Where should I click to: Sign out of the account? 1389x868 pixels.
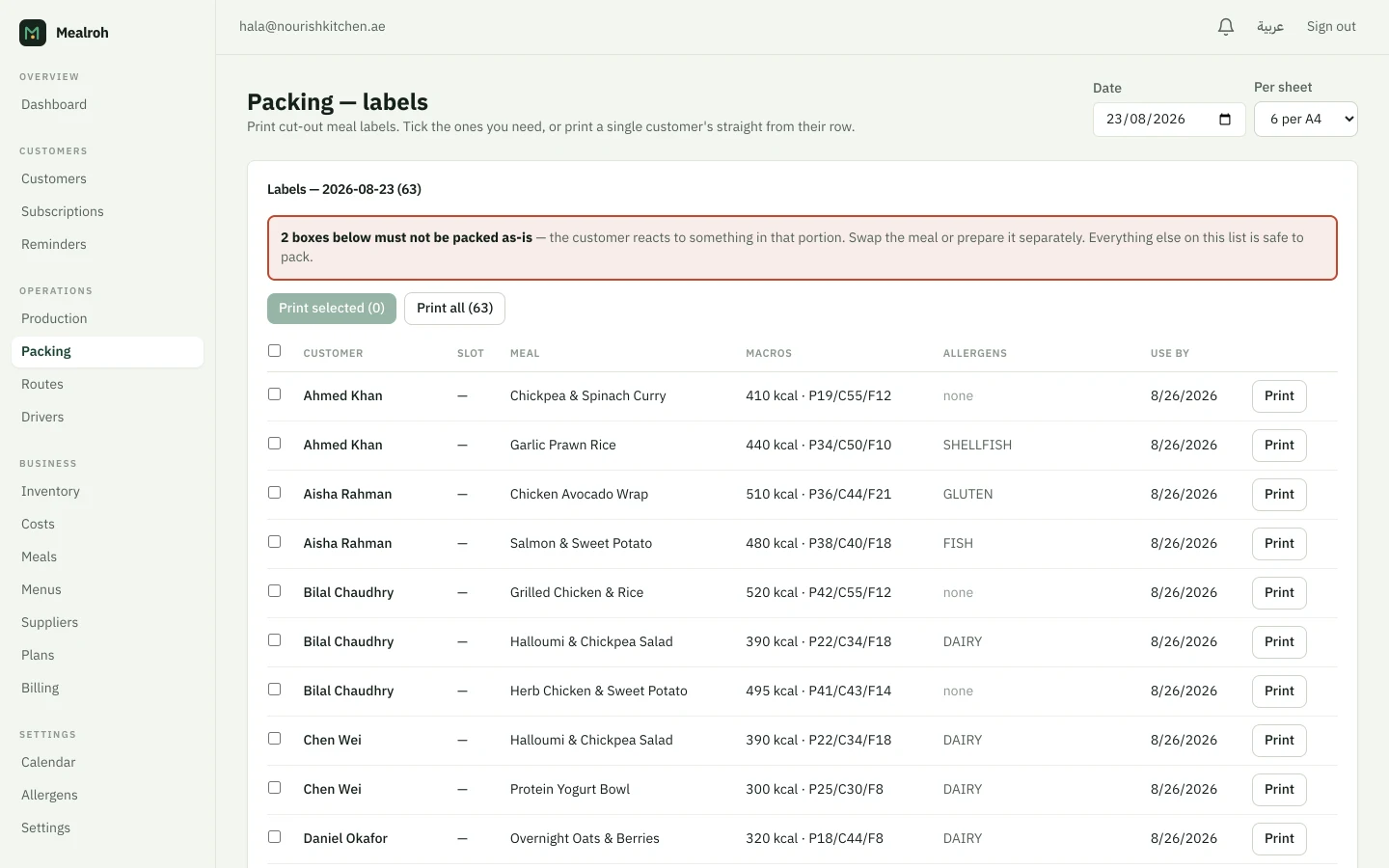[x=1331, y=27]
